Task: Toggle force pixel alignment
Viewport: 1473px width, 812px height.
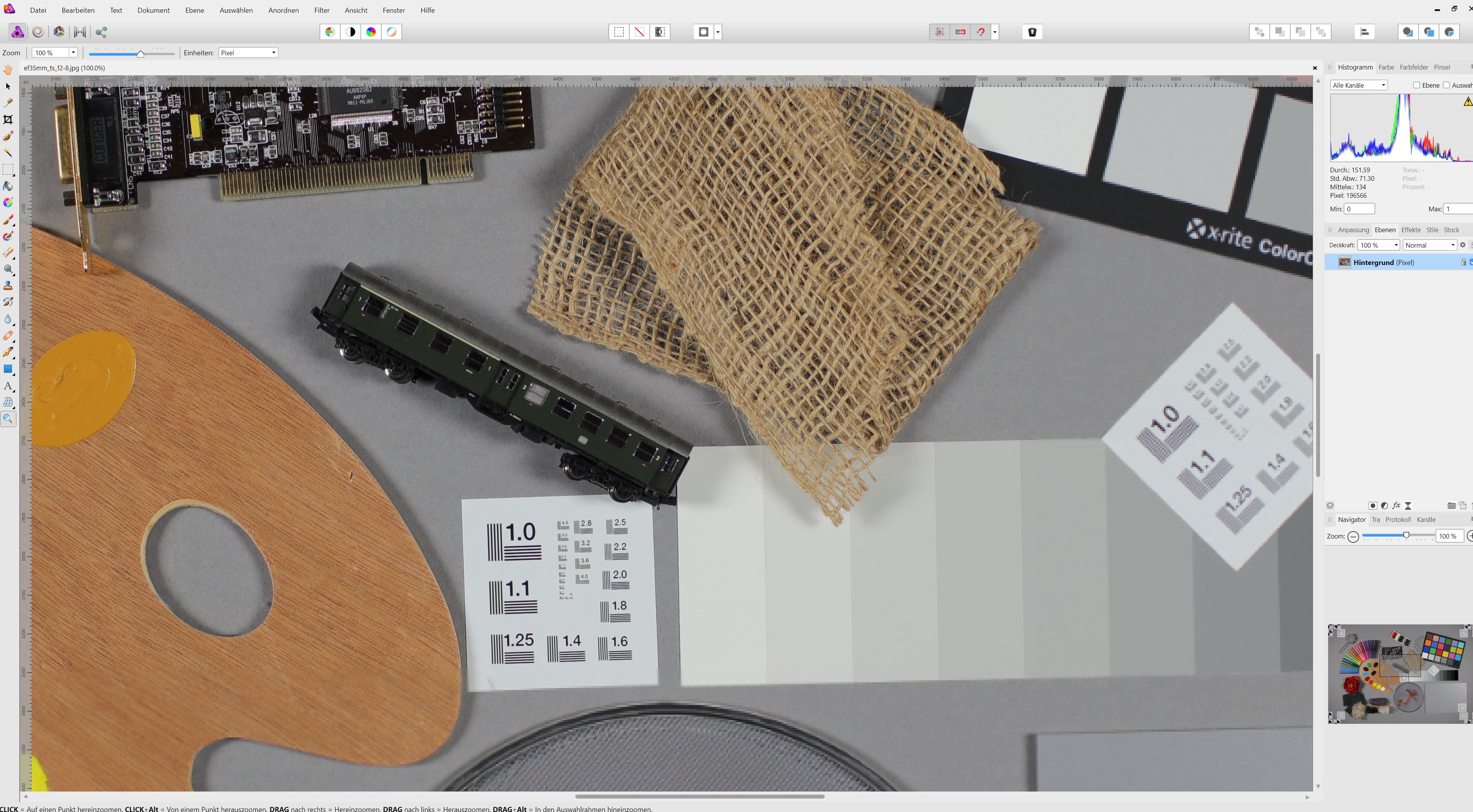Action: 940,32
